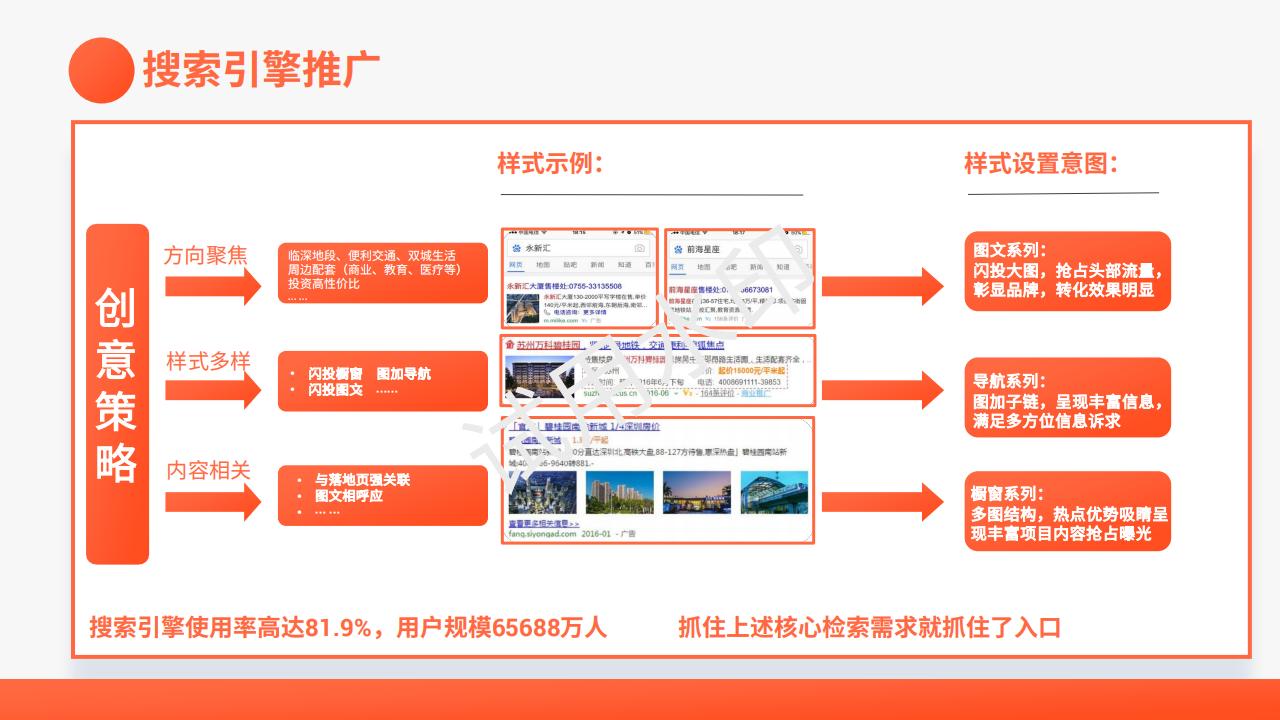The image size is (1280, 720).
Task: Click the Baidu paw icon in 永新汇 search bar
Action: 516,248
